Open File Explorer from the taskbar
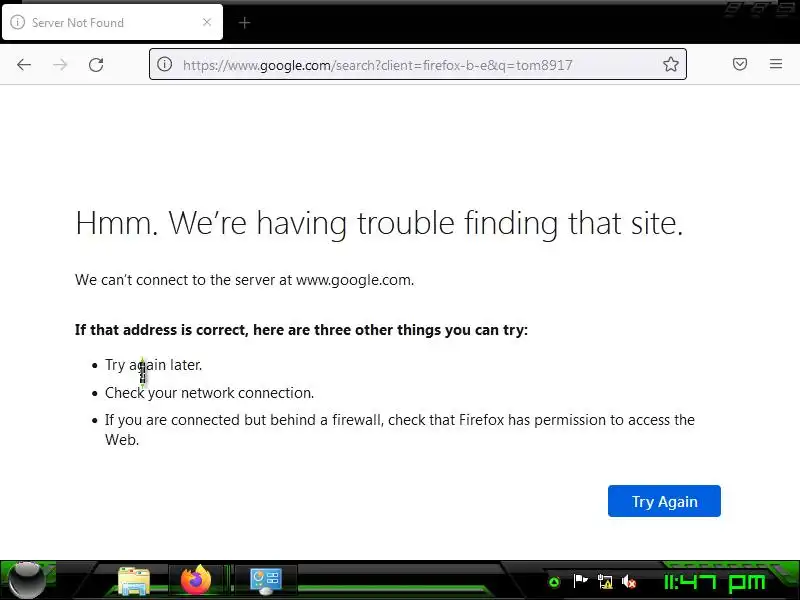Image resolution: width=800 pixels, height=600 pixels. (134, 581)
